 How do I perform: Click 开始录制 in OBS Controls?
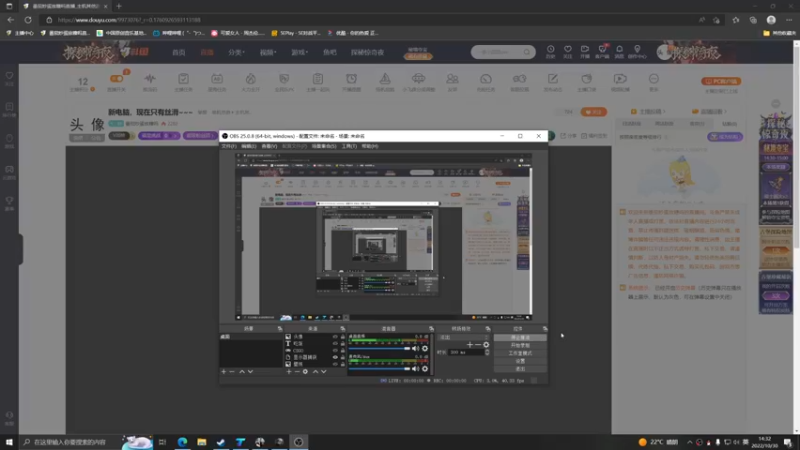(x=520, y=345)
